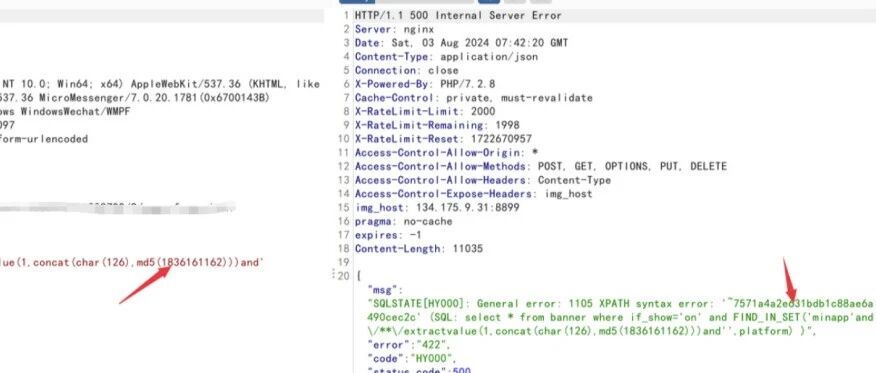The width and height of the screenshot is (876, 373).
Task: Click 'Access-Control-Allow-Origin: *' header
Action: [x=446, y=153]
